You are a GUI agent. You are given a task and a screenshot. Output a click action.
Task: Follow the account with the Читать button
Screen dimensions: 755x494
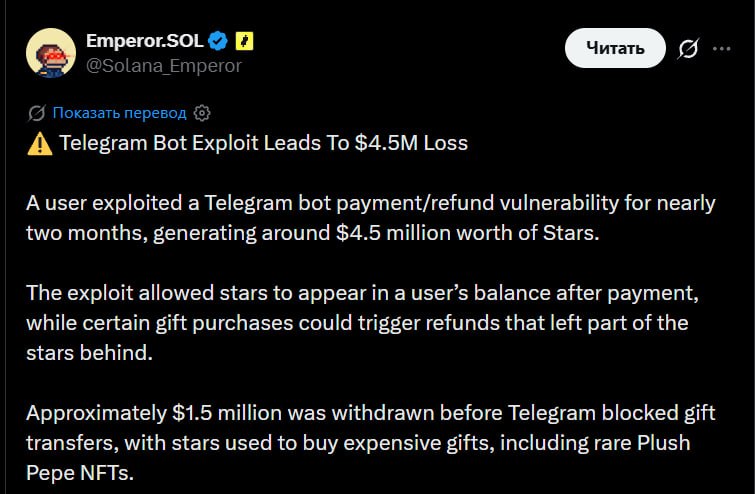coord(615,48)
